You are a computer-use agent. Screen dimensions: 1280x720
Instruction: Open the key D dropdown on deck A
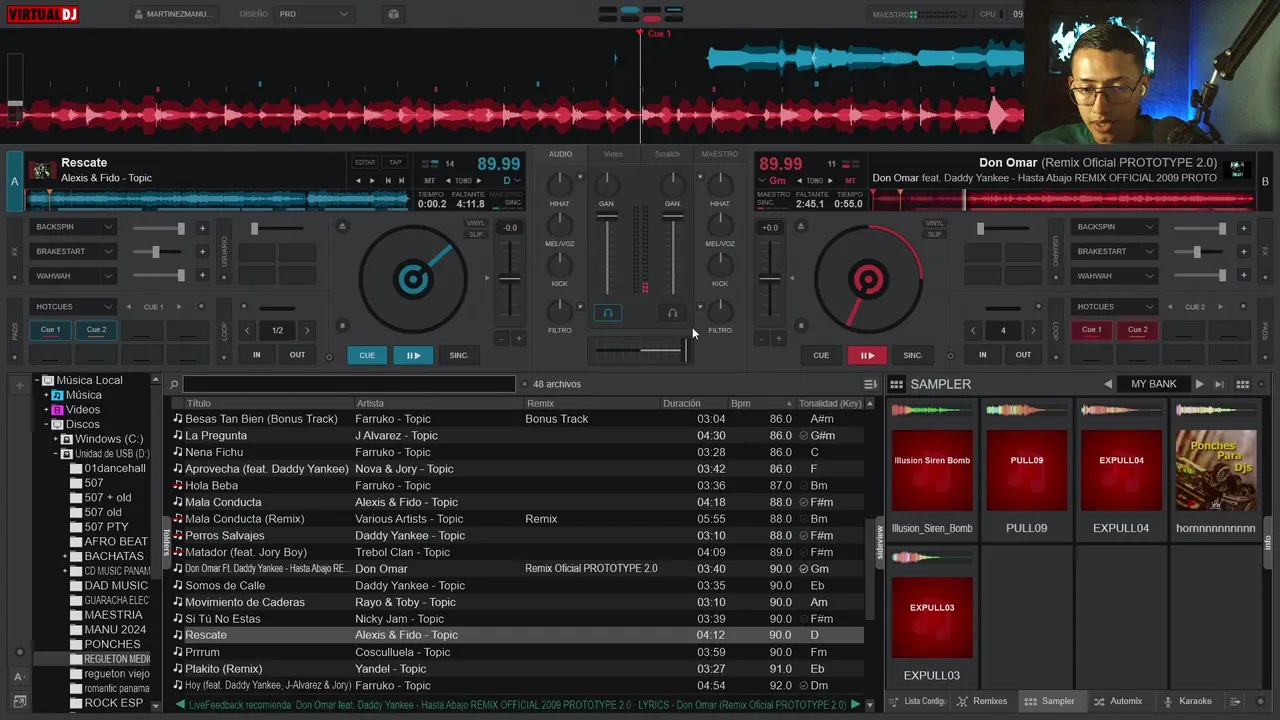[512, 181]
